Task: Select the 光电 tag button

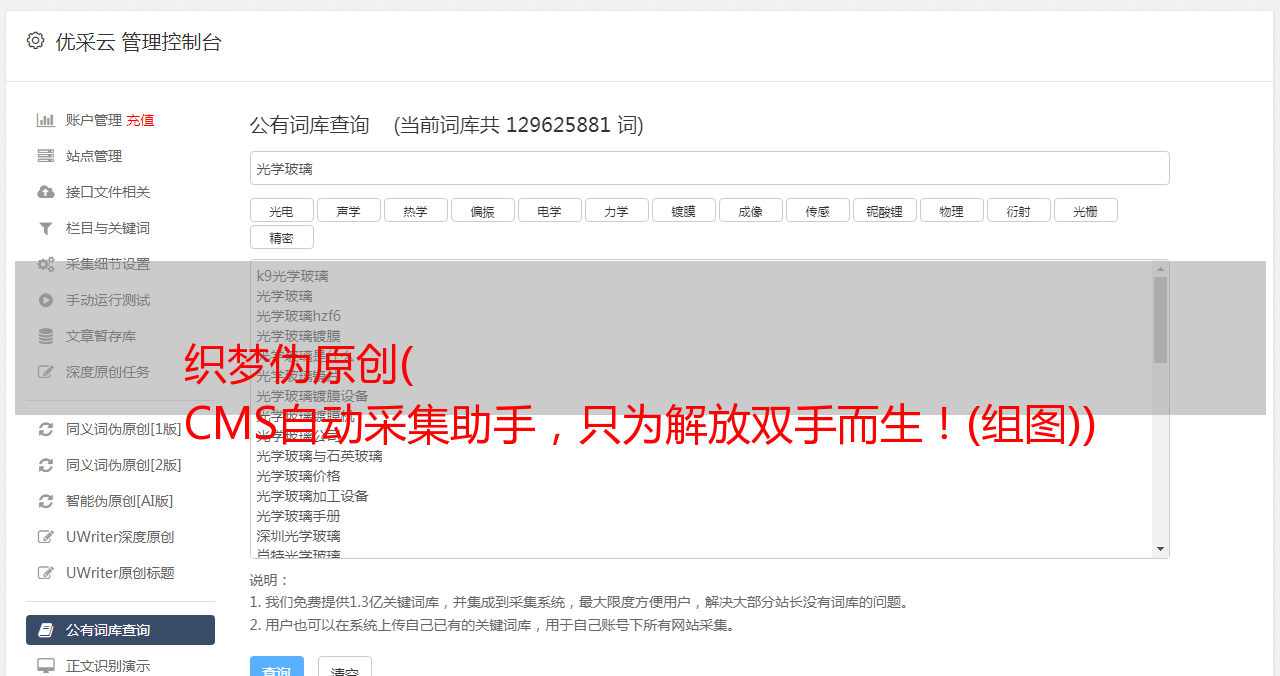Action: [281, 210]
